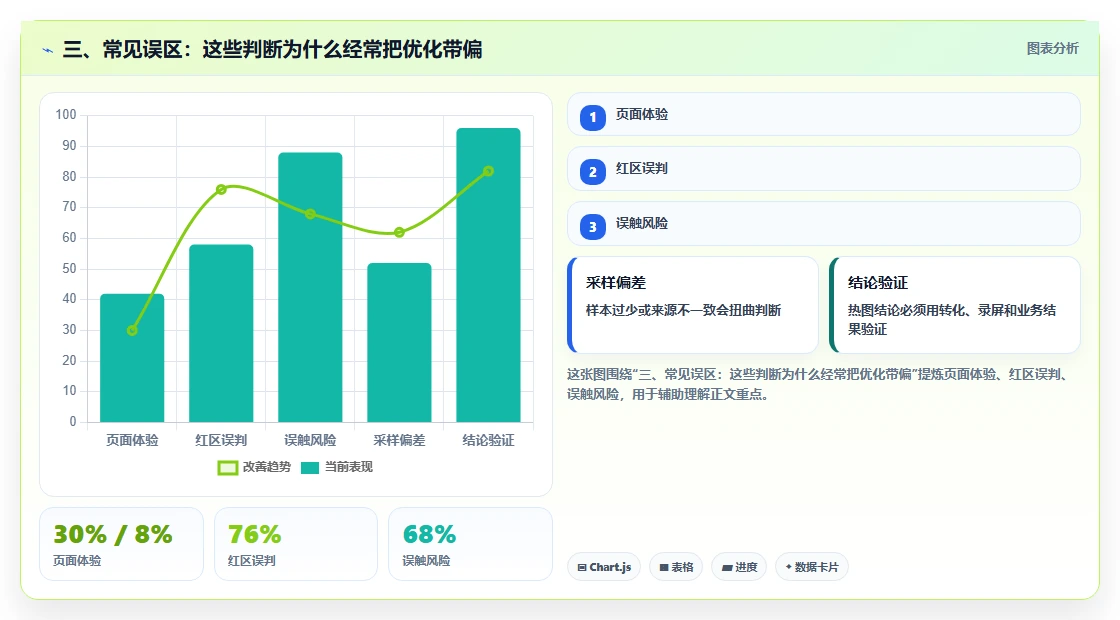Screen dimensions: 1120x620
Task: Click the x-axis label 误触风险
Action: [x=310, y=440]
